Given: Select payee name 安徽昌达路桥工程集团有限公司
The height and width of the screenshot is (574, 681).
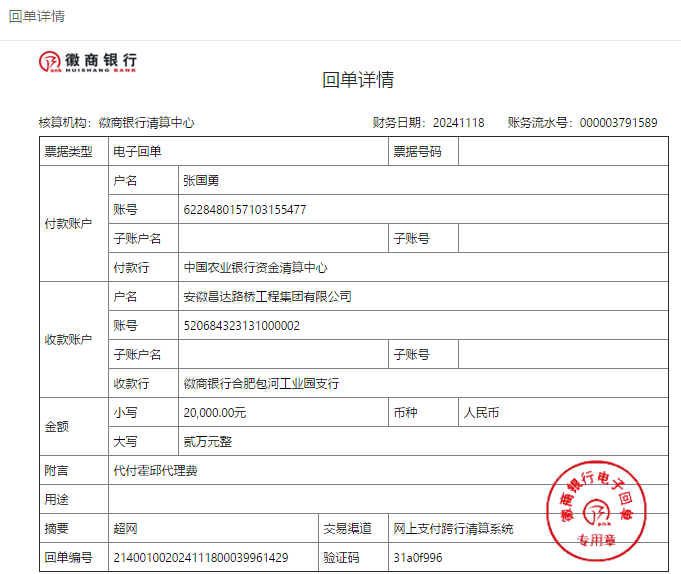Looking at the screenshot, I should [267, 297].
